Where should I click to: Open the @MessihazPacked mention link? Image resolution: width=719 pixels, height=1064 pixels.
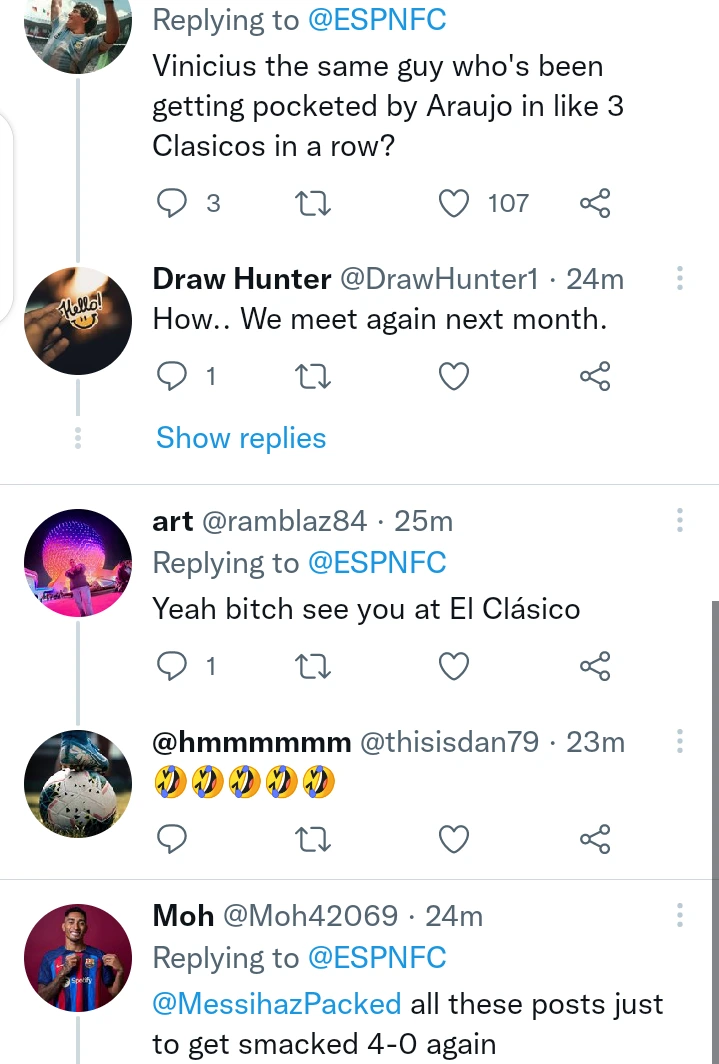pos(277,1003)
